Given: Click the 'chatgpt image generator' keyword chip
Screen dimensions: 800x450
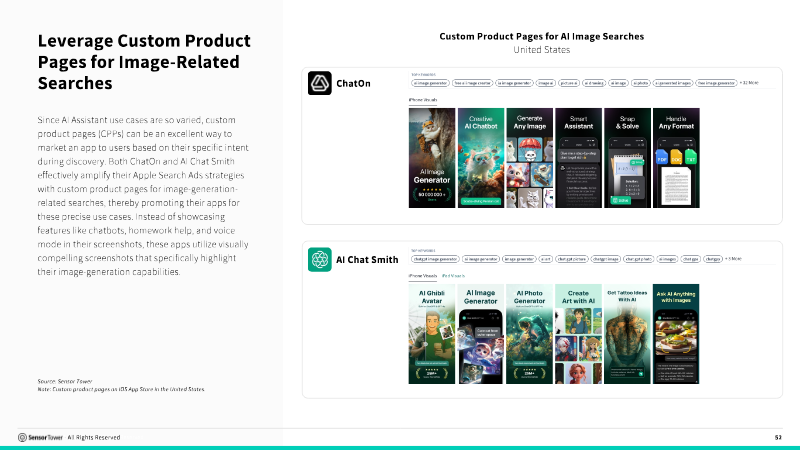Looking at the screenshot, I should pos(435,259).
